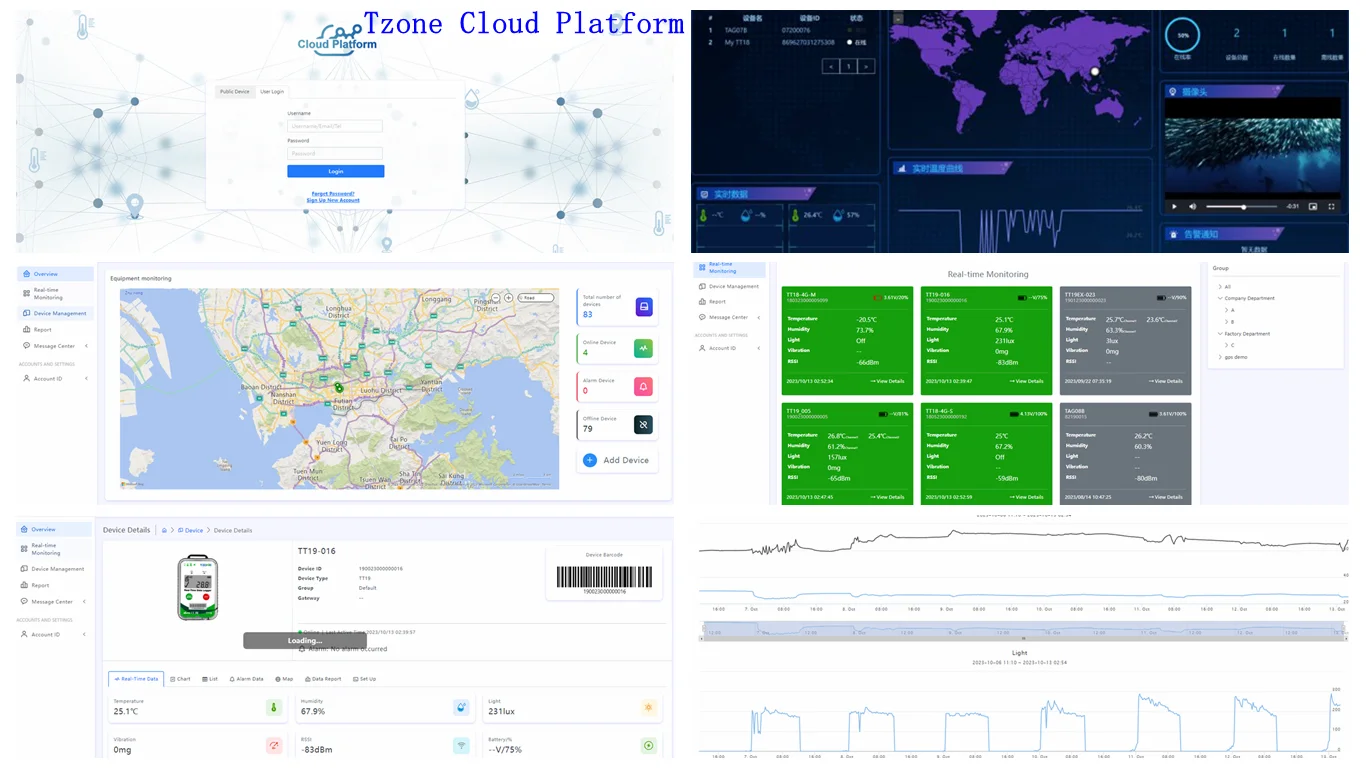Open Overview in the Device Details sidebar
Viewport: 1366px width, 768px height.
pyautogui.click(x=54, y=529)
